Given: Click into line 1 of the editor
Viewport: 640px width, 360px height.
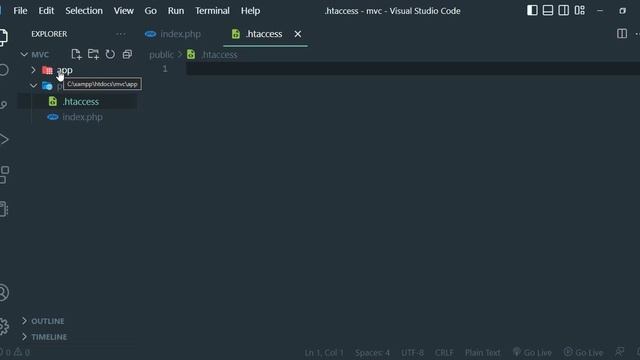Looking at the screenshot, I should pyautogui.click(x=413, y=69).
